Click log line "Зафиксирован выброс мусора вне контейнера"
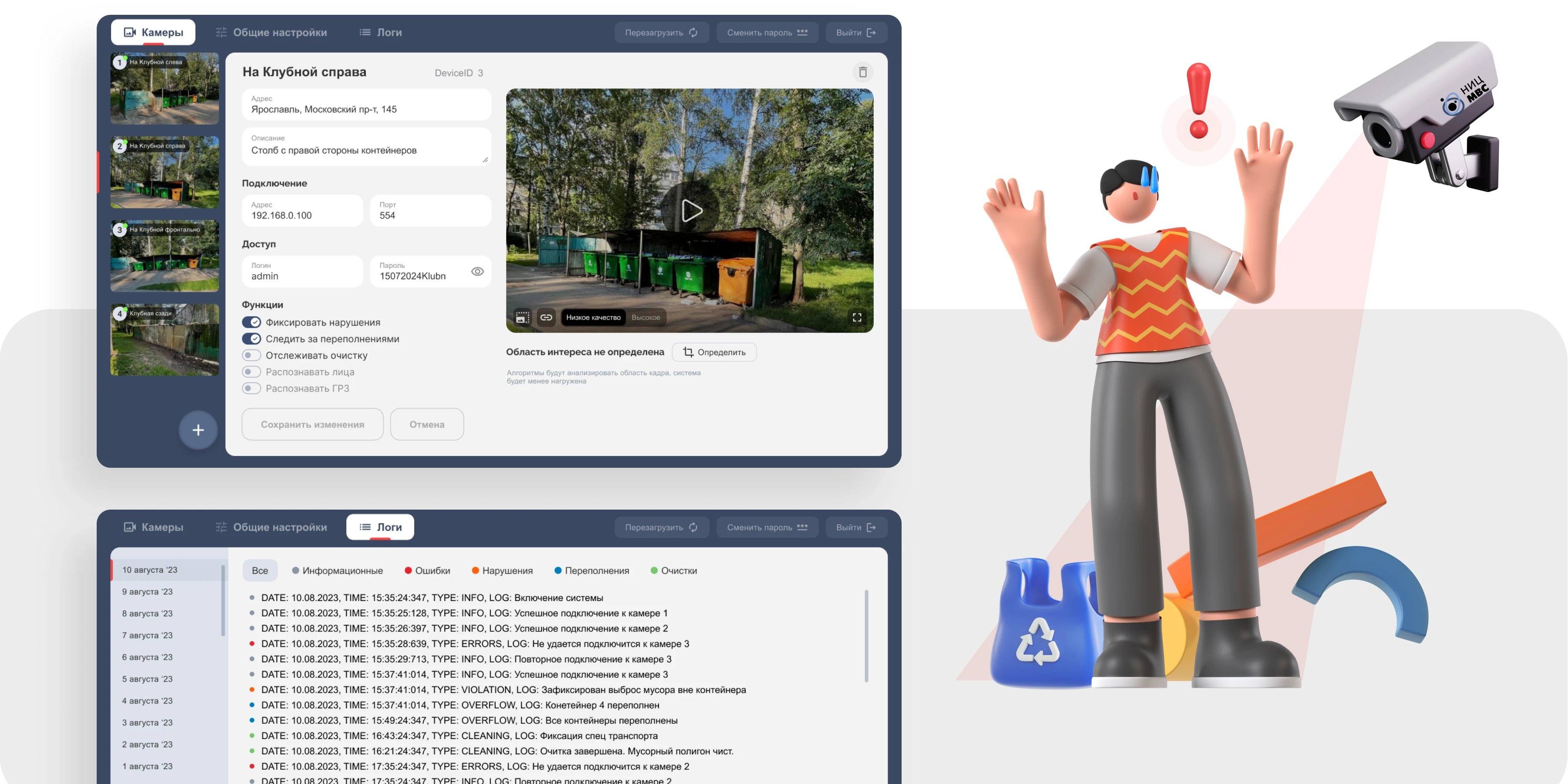This screenshot has height=784, width=1568. (497, 689)
